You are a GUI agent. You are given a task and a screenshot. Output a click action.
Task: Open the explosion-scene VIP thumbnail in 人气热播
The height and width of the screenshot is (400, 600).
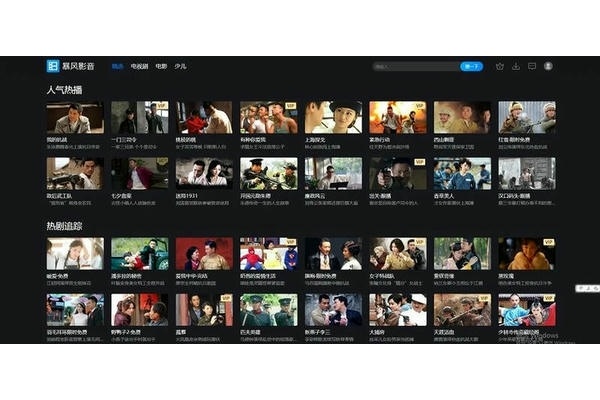398,117
